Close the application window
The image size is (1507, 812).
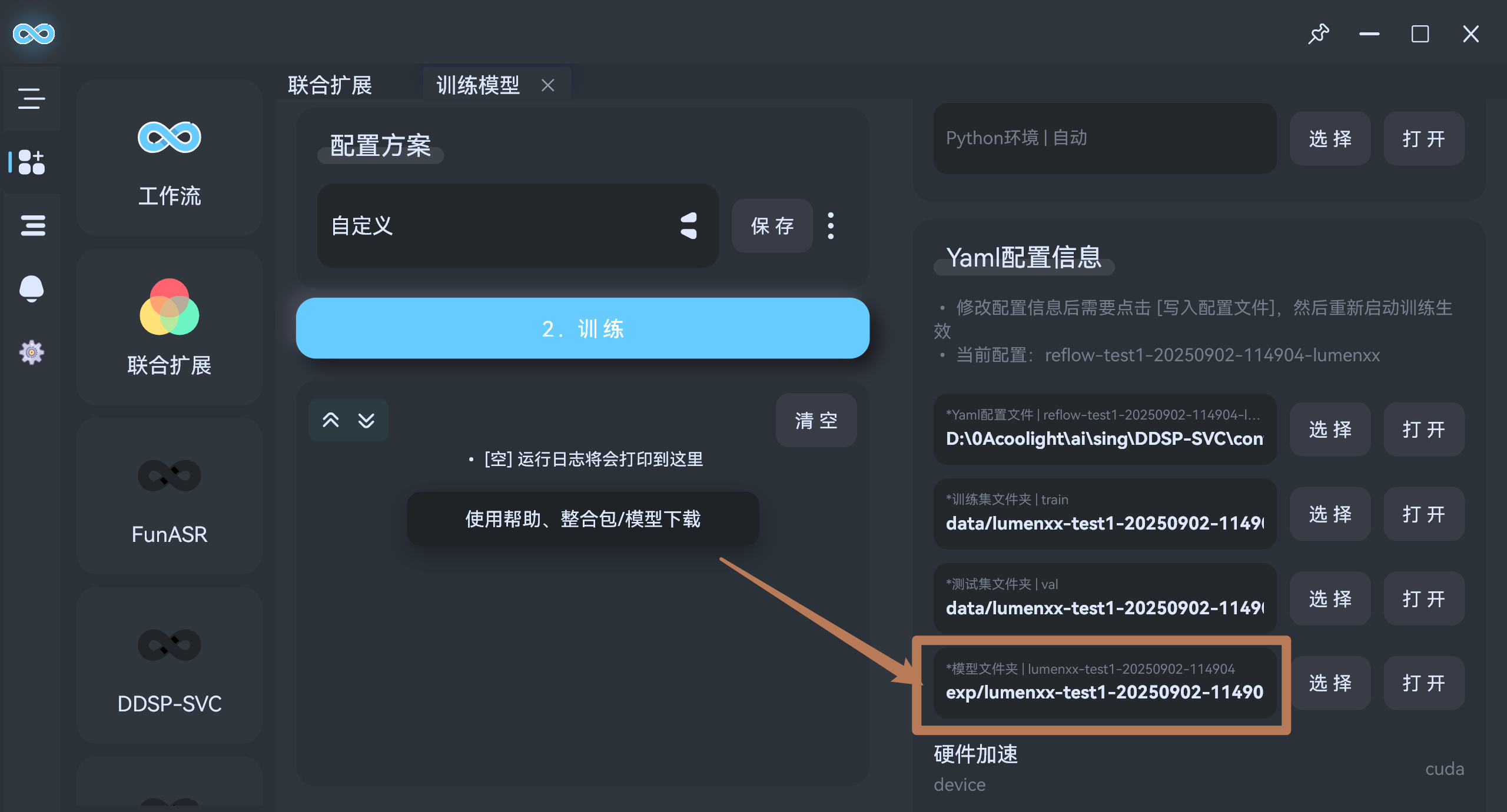[1471, 34]
